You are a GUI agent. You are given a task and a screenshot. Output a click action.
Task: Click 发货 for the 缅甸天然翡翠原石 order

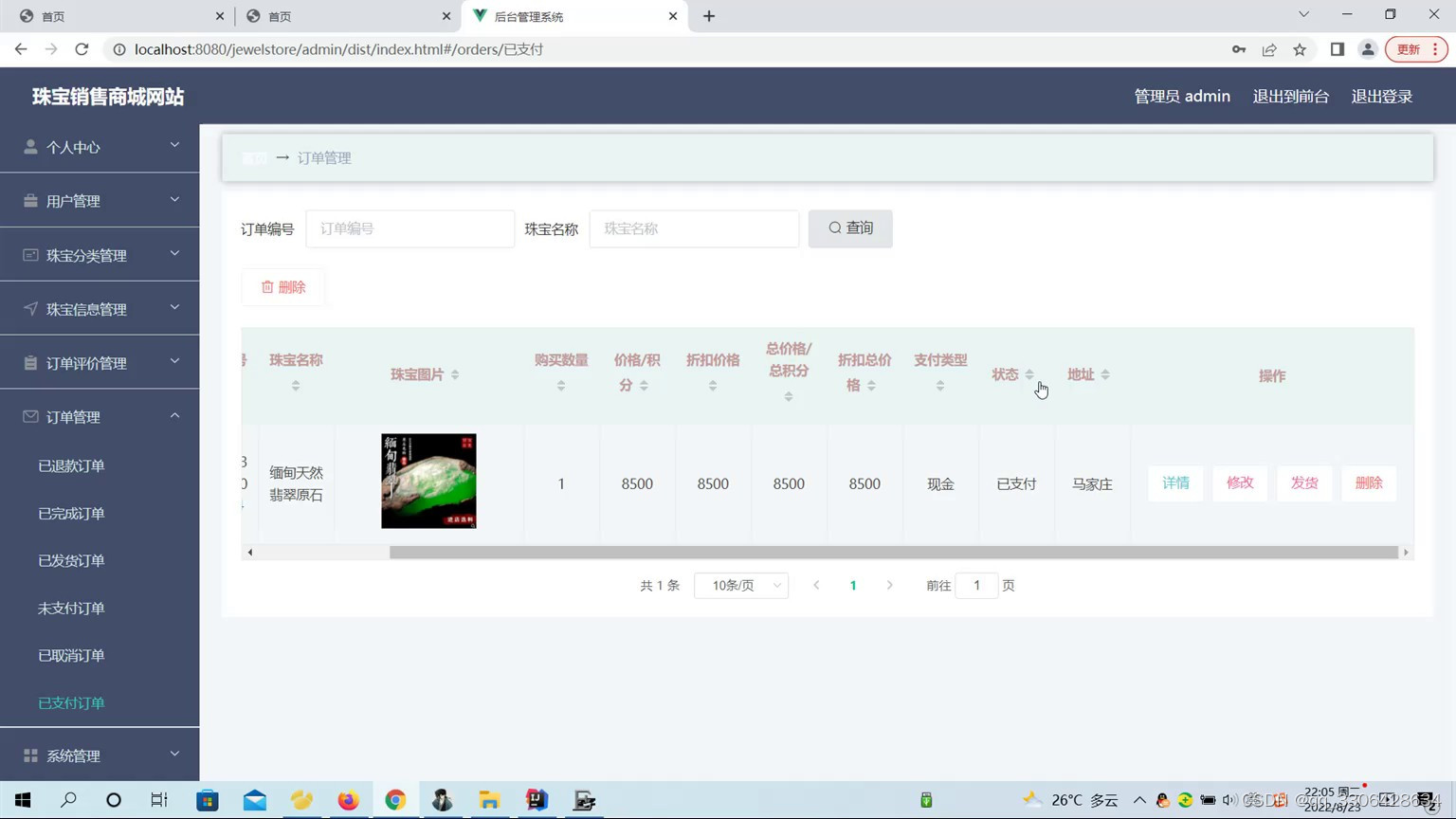1304,482
